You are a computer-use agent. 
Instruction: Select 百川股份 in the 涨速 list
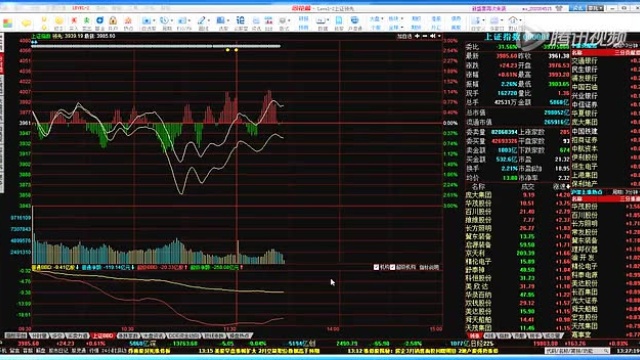click(478, 212)
